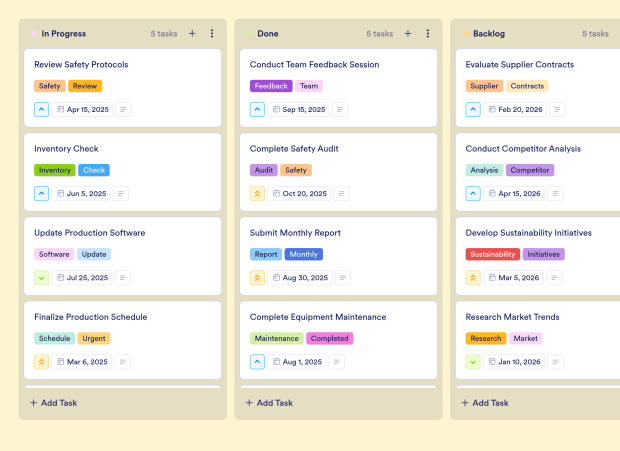Open the In Progress column's three-dot menu

(212, 34)
